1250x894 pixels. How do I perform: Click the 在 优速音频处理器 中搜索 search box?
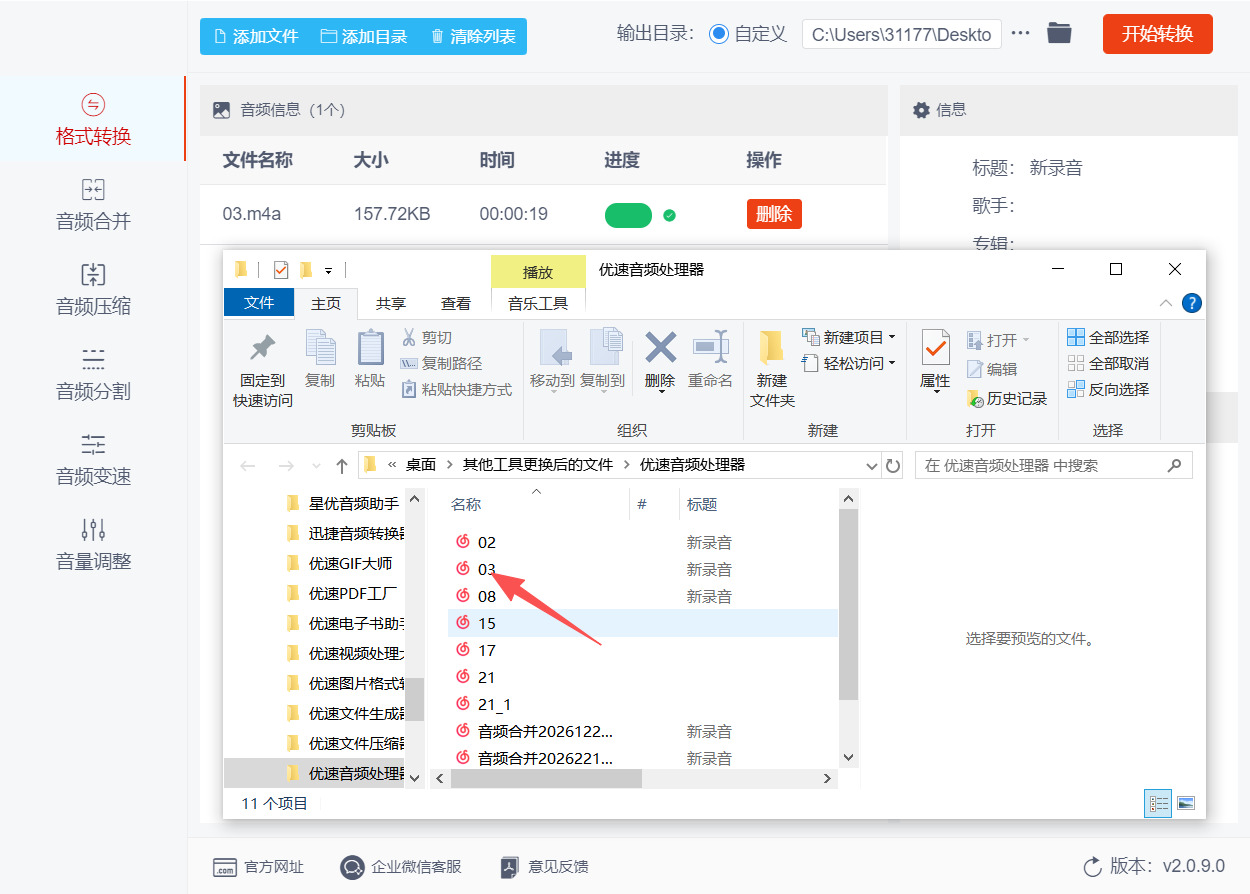pyautogui.click(x=1054, y=465)
